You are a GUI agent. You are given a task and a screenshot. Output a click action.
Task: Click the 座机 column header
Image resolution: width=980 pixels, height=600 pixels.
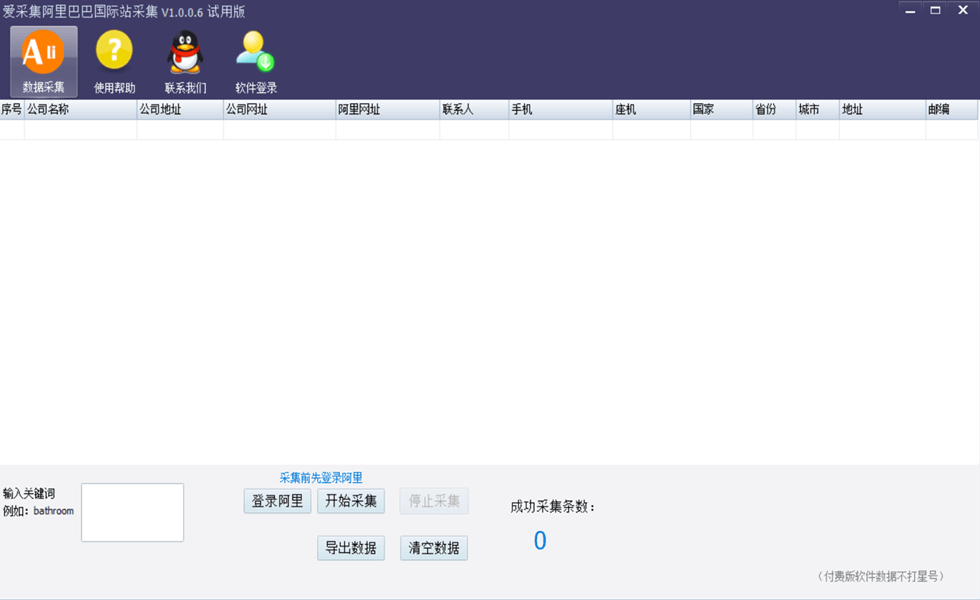click(651, 109)
